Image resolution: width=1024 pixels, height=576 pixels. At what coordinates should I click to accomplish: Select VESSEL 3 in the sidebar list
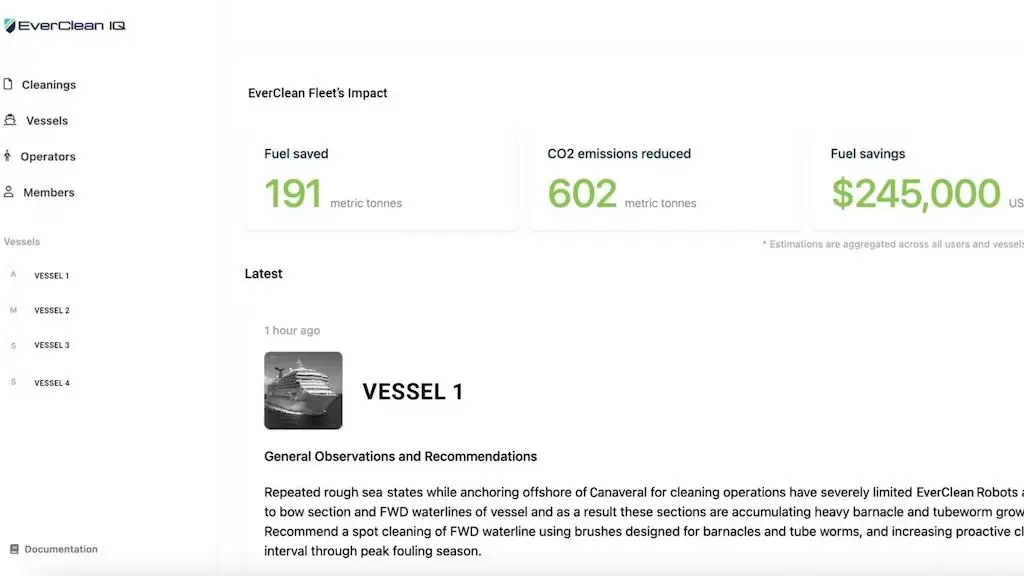52,345
